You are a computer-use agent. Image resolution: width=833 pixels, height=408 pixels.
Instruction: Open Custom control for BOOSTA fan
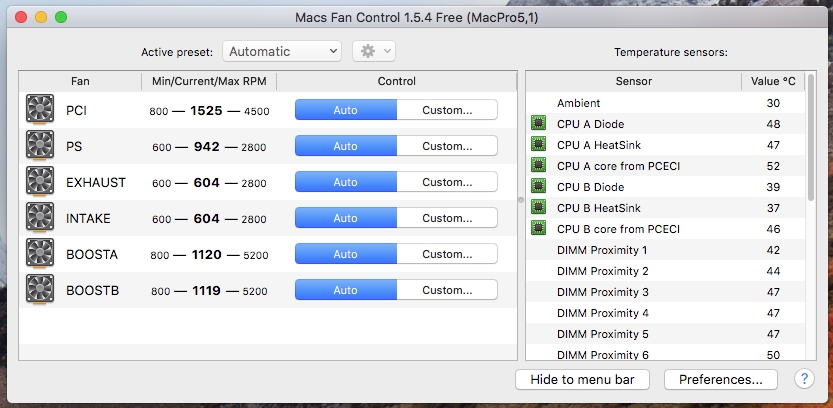click(x=447, y=254)
